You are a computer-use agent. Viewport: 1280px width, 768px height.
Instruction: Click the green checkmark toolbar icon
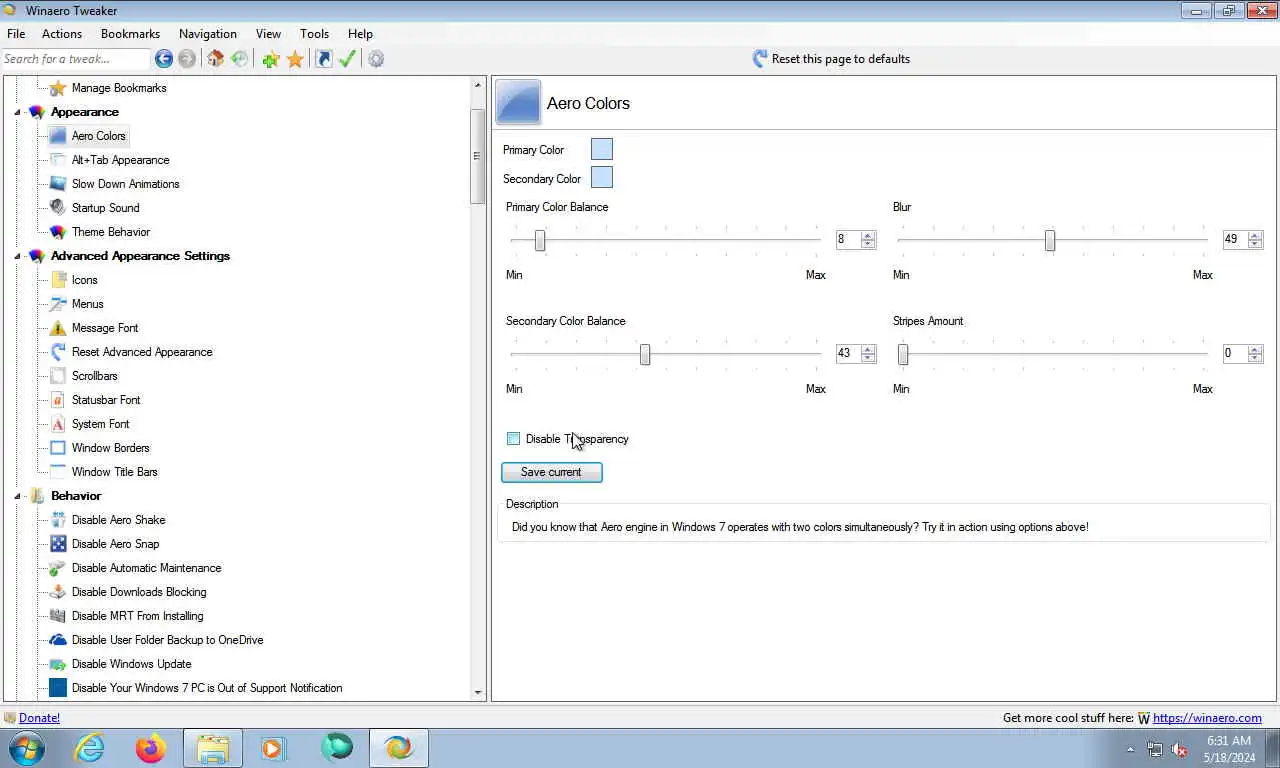coord(347,59)
